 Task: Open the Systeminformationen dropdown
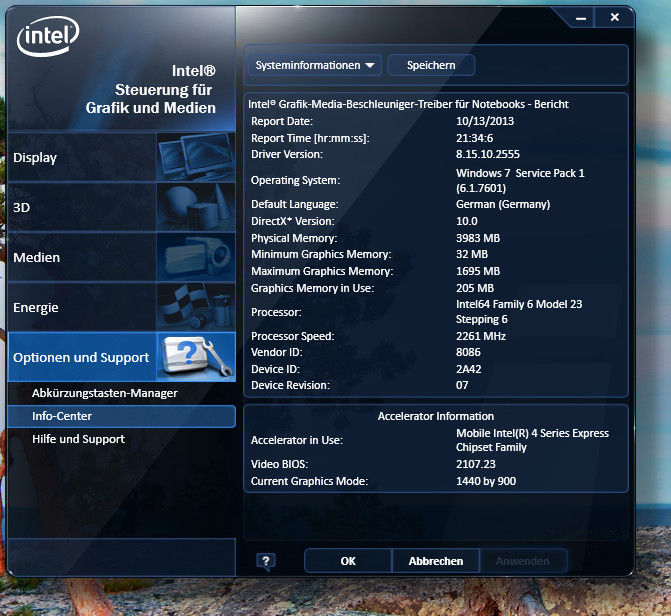click(315, 65)
